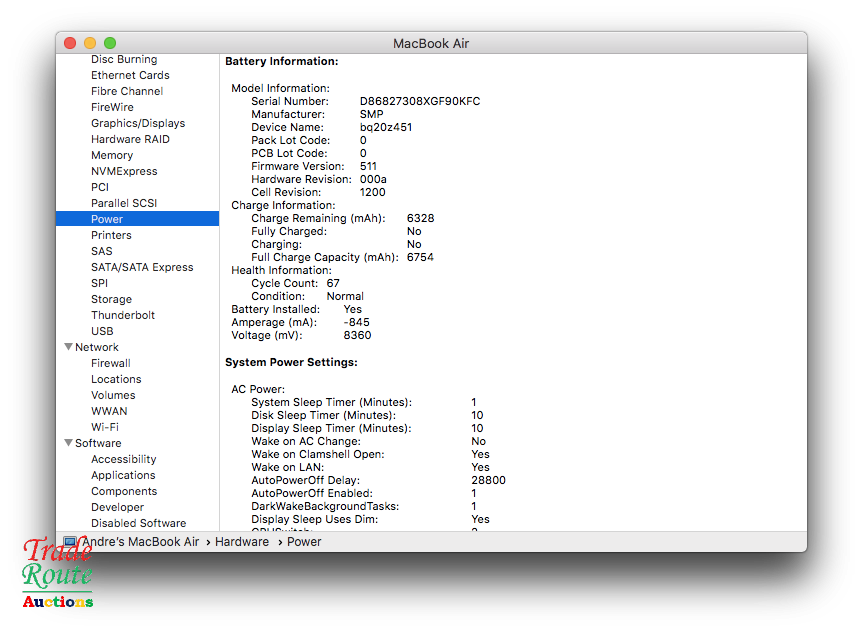Viewport: 863px width, 632px height.
Task: Open the Memory hardware section
Action: [112, 155]
